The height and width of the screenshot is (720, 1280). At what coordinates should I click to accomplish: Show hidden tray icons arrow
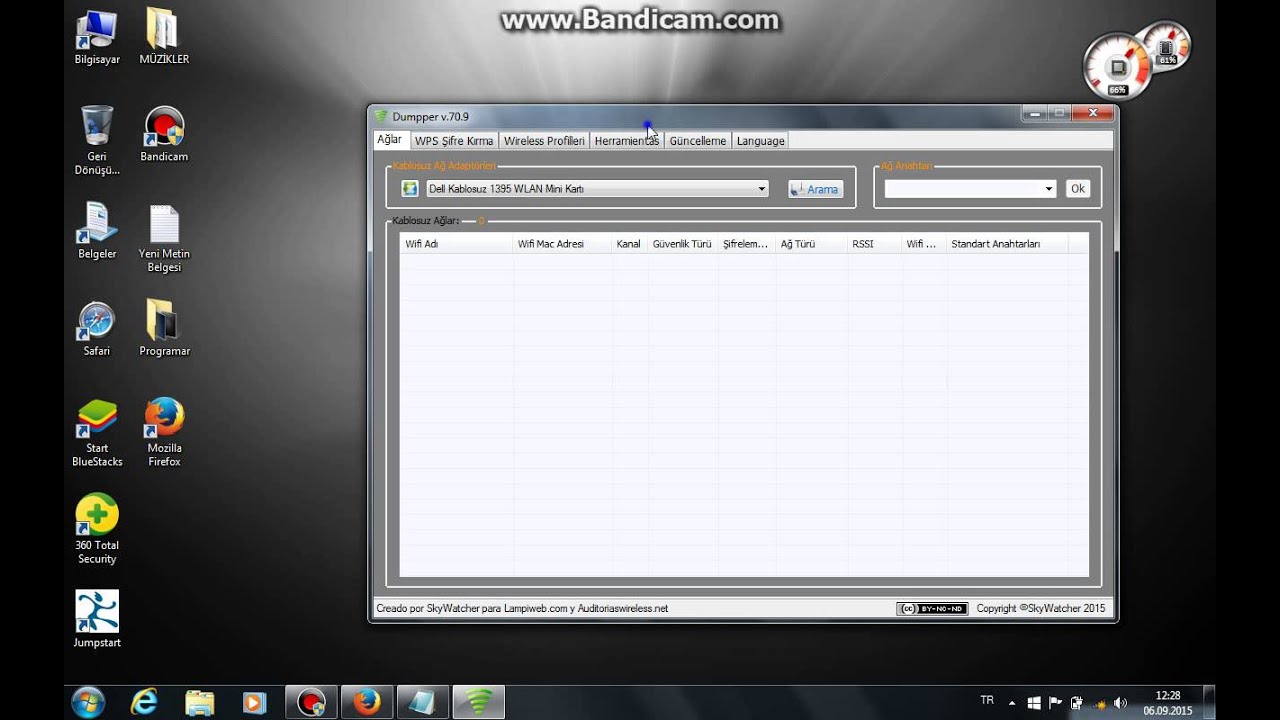coord(1012,703)
